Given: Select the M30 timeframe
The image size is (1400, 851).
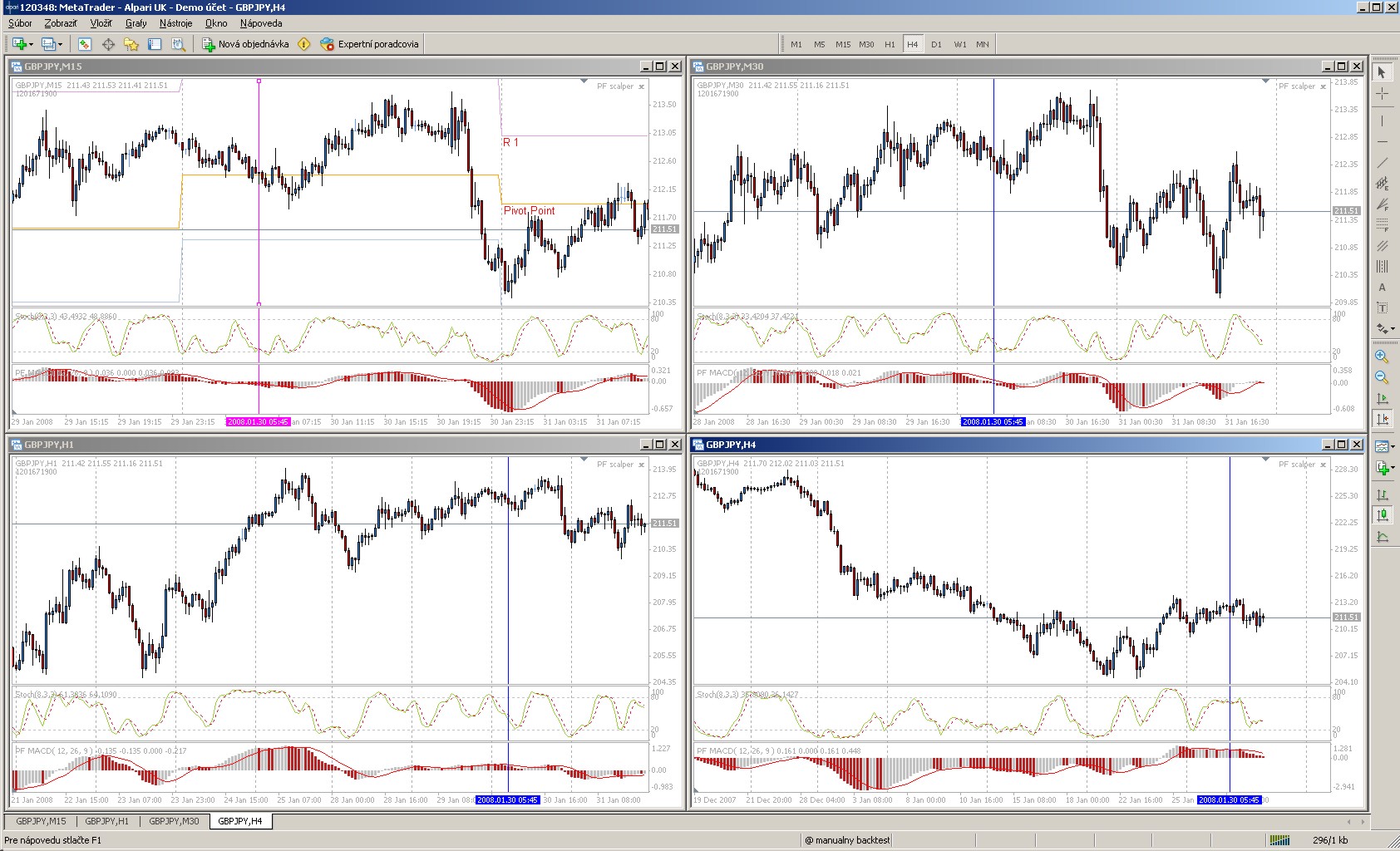Looking at the screenshot, I should point(866,44).
